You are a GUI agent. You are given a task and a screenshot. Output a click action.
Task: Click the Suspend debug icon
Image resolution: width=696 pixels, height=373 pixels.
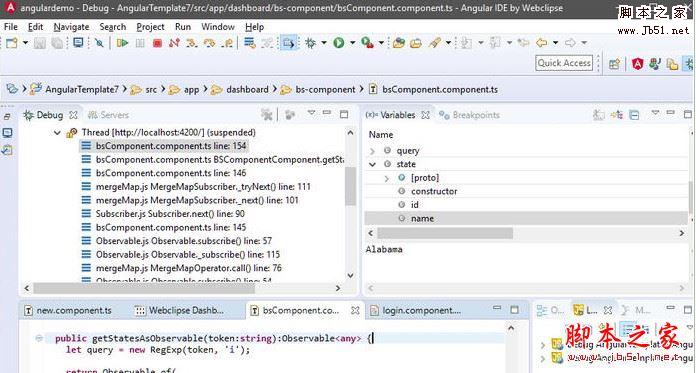coord(140,43)
